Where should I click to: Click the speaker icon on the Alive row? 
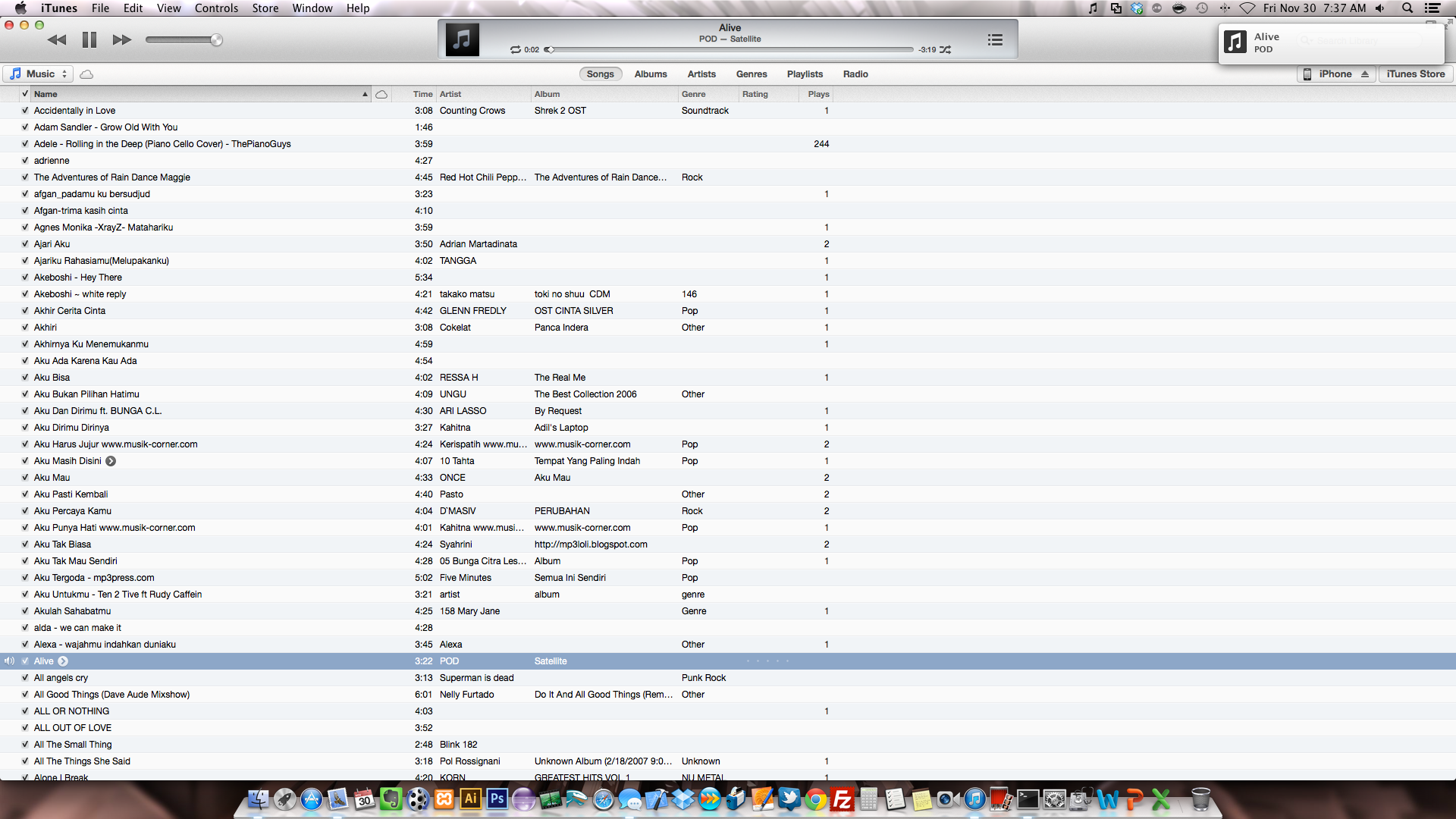tap(9, 661)
